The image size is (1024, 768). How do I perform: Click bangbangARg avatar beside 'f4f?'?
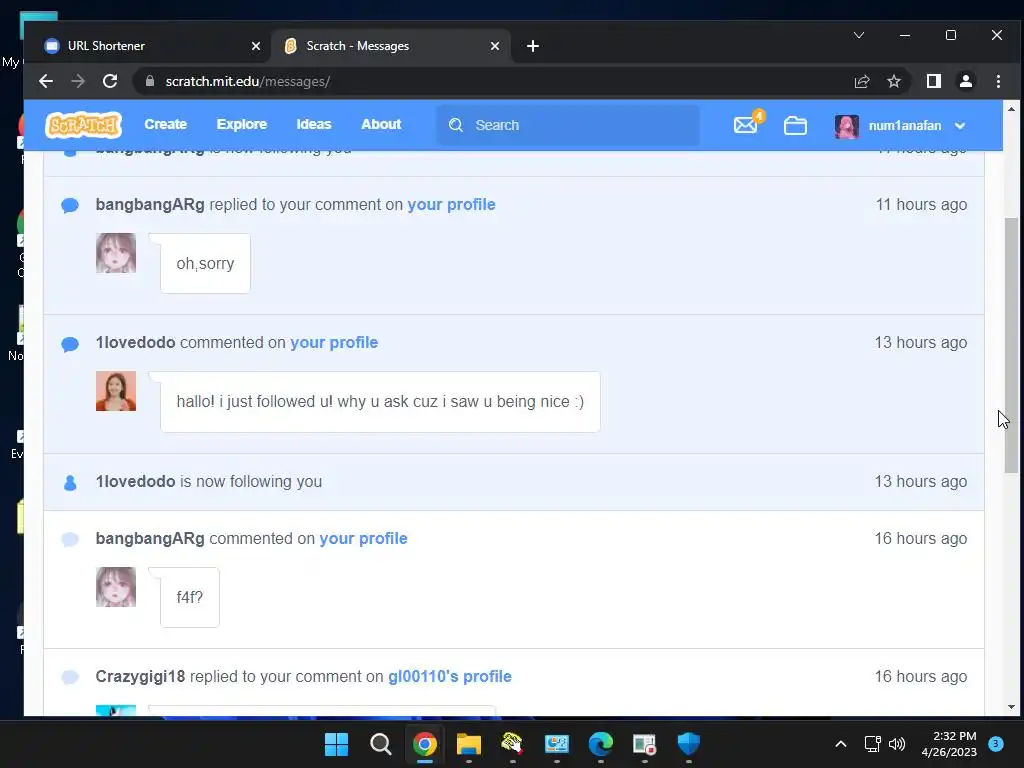[x=116, y=587]
